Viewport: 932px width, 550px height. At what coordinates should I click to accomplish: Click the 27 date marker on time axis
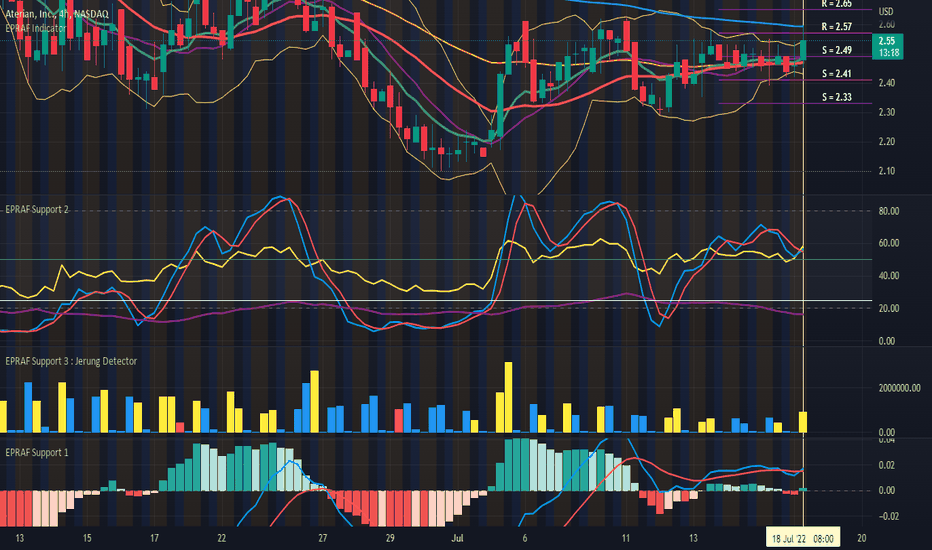coord(322,538)
